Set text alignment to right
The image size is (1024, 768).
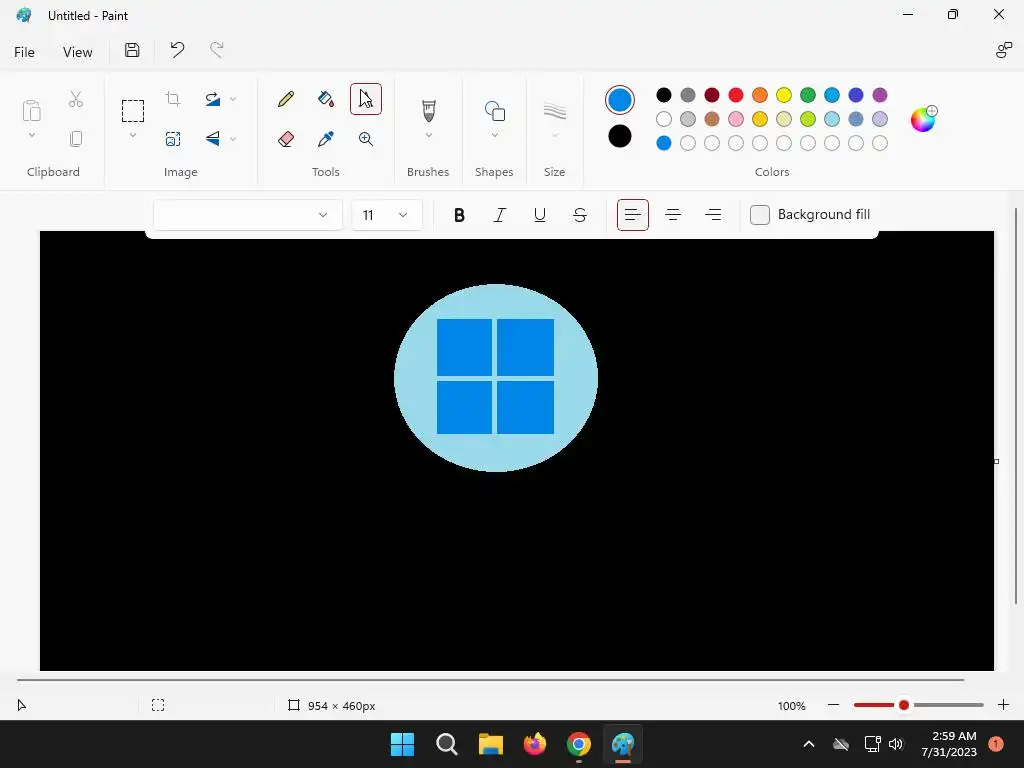[x=713, y=215]
